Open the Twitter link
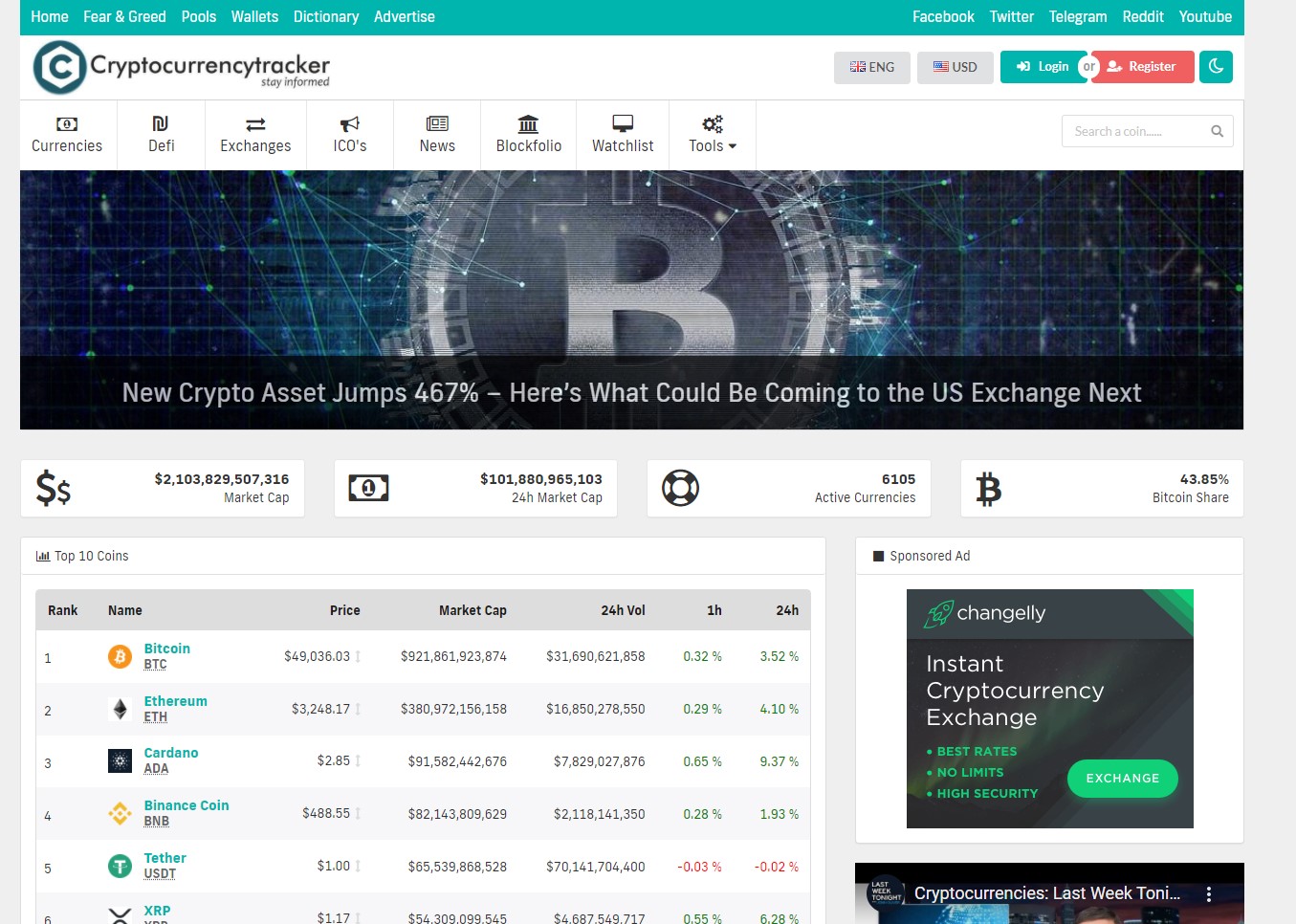This screenshot has height=924, width=1296. (x=1012, y=16)
